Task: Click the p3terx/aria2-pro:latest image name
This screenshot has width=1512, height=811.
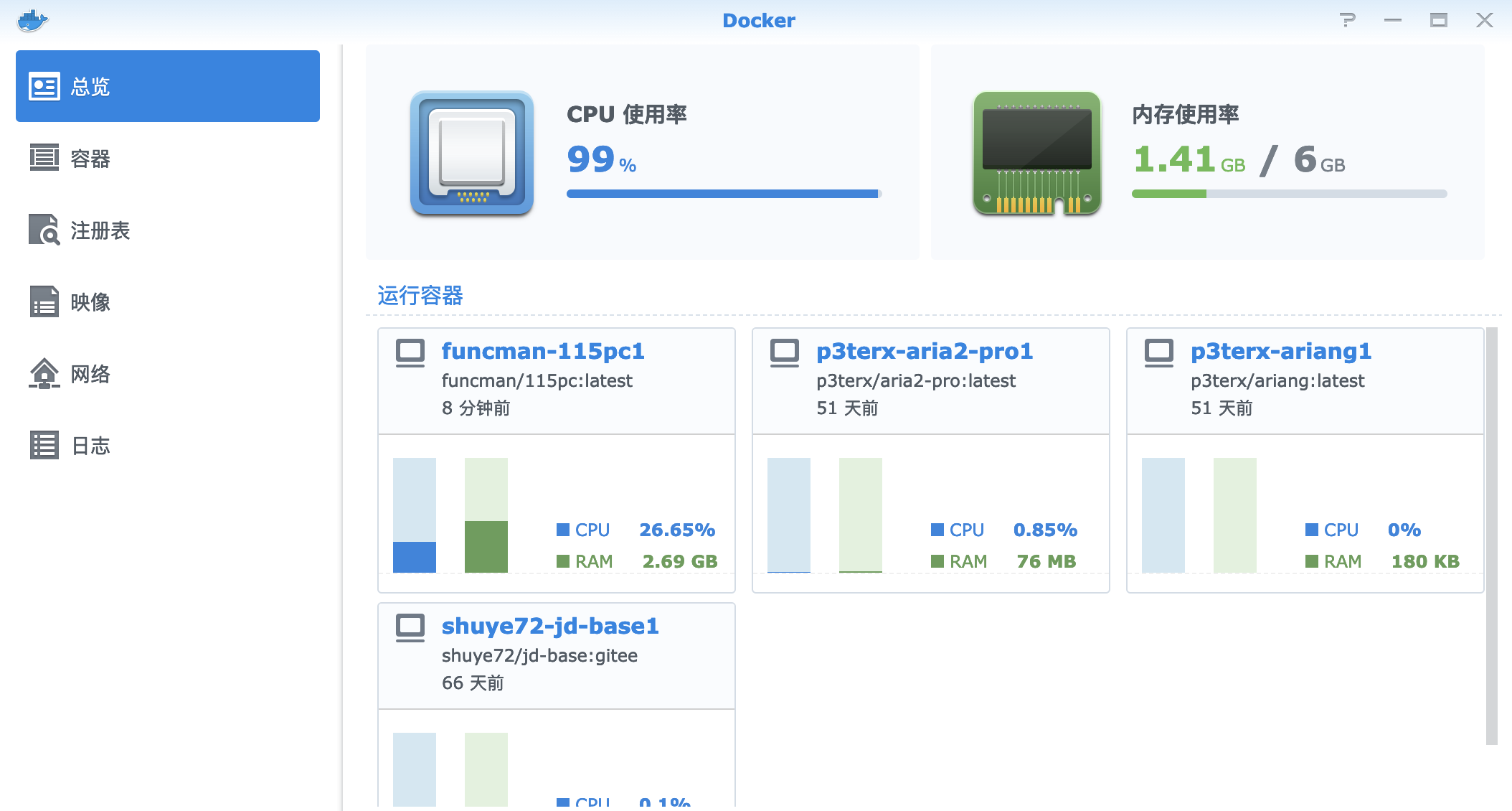Action: [x=916, y=380]
